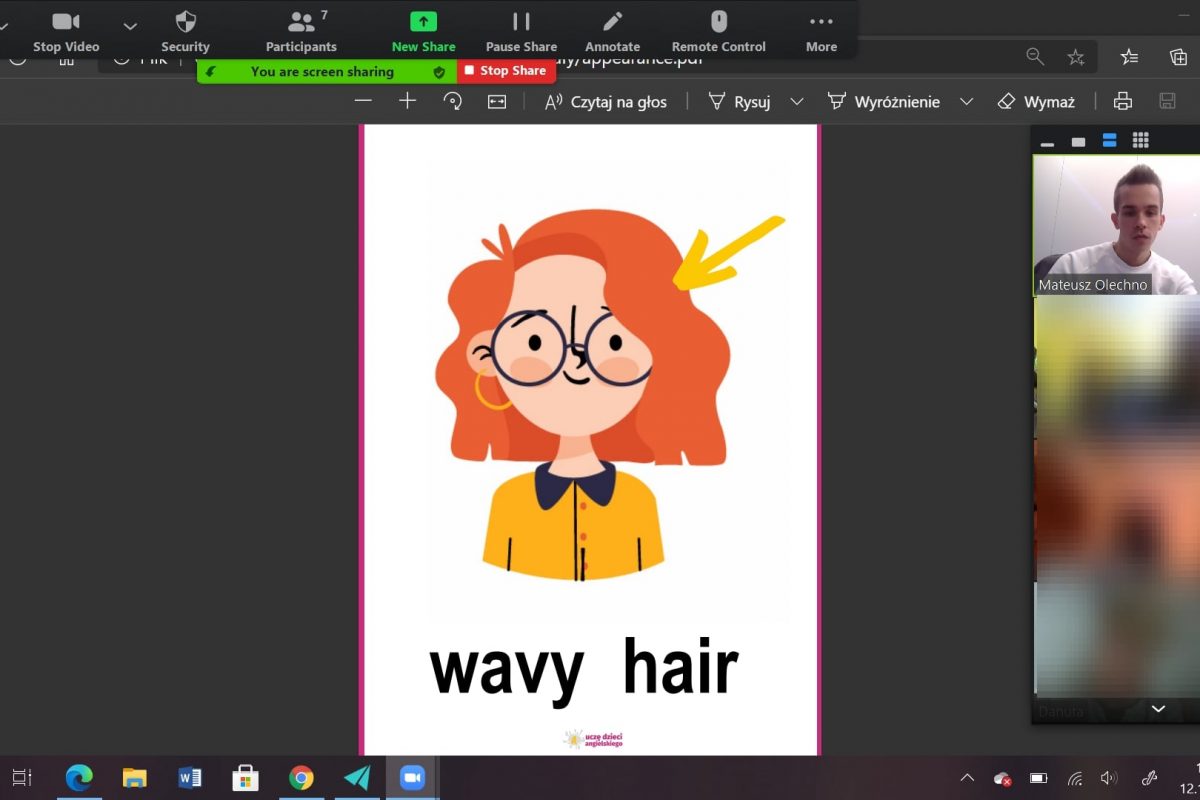Open File Explorer from the taskbar
The height and width of the screenshot is (800, 1200).
click(x=134, y=778)
